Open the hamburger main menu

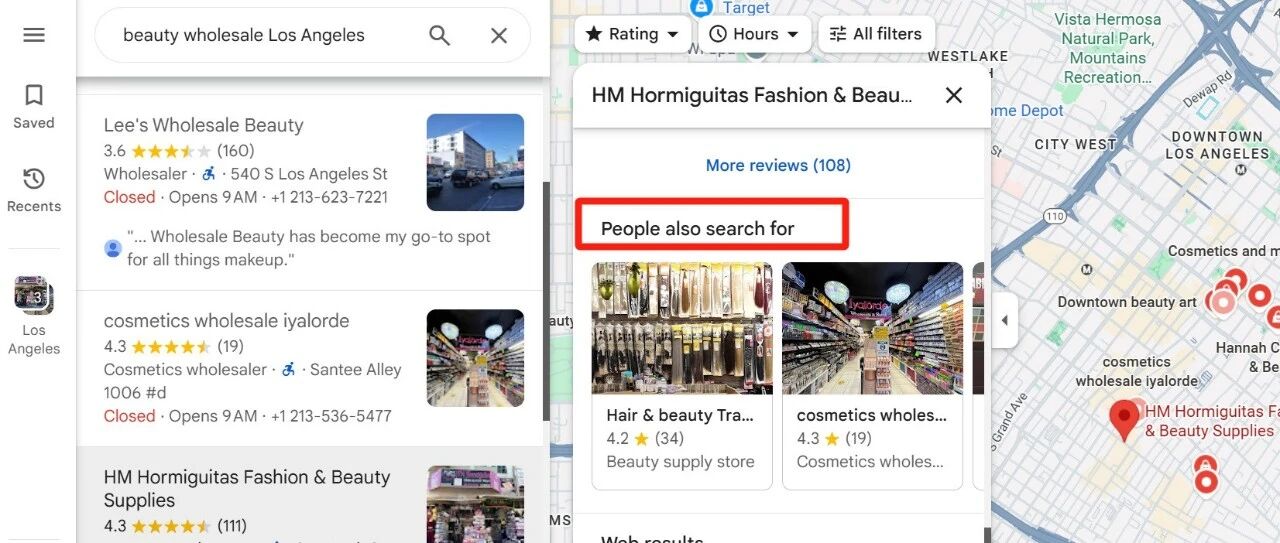point(34,35)
